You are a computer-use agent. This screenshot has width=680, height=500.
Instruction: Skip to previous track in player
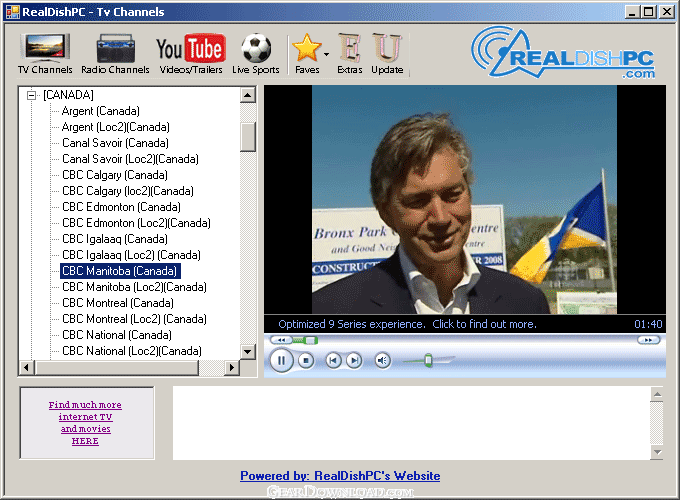click(x=333, y=360)
